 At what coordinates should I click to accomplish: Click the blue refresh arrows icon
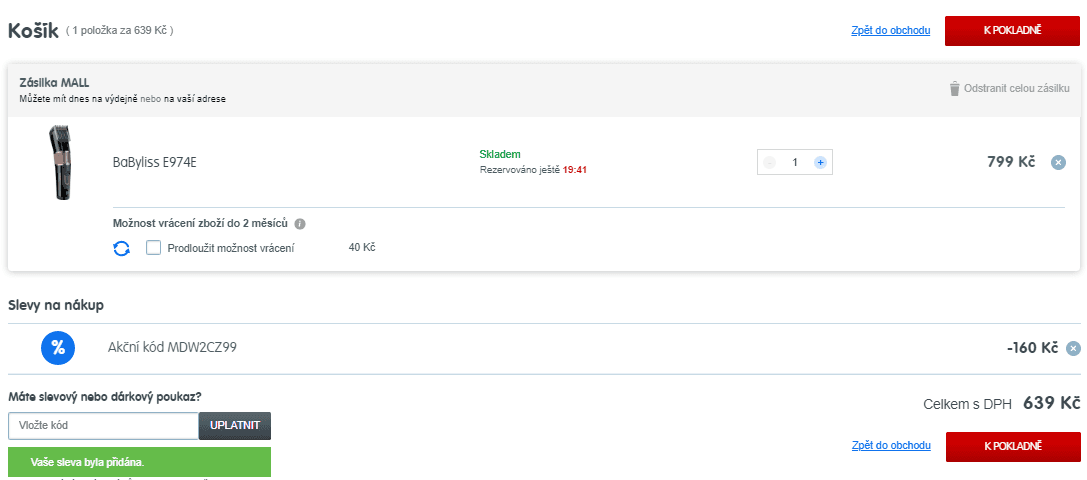[x=122, y=248]
